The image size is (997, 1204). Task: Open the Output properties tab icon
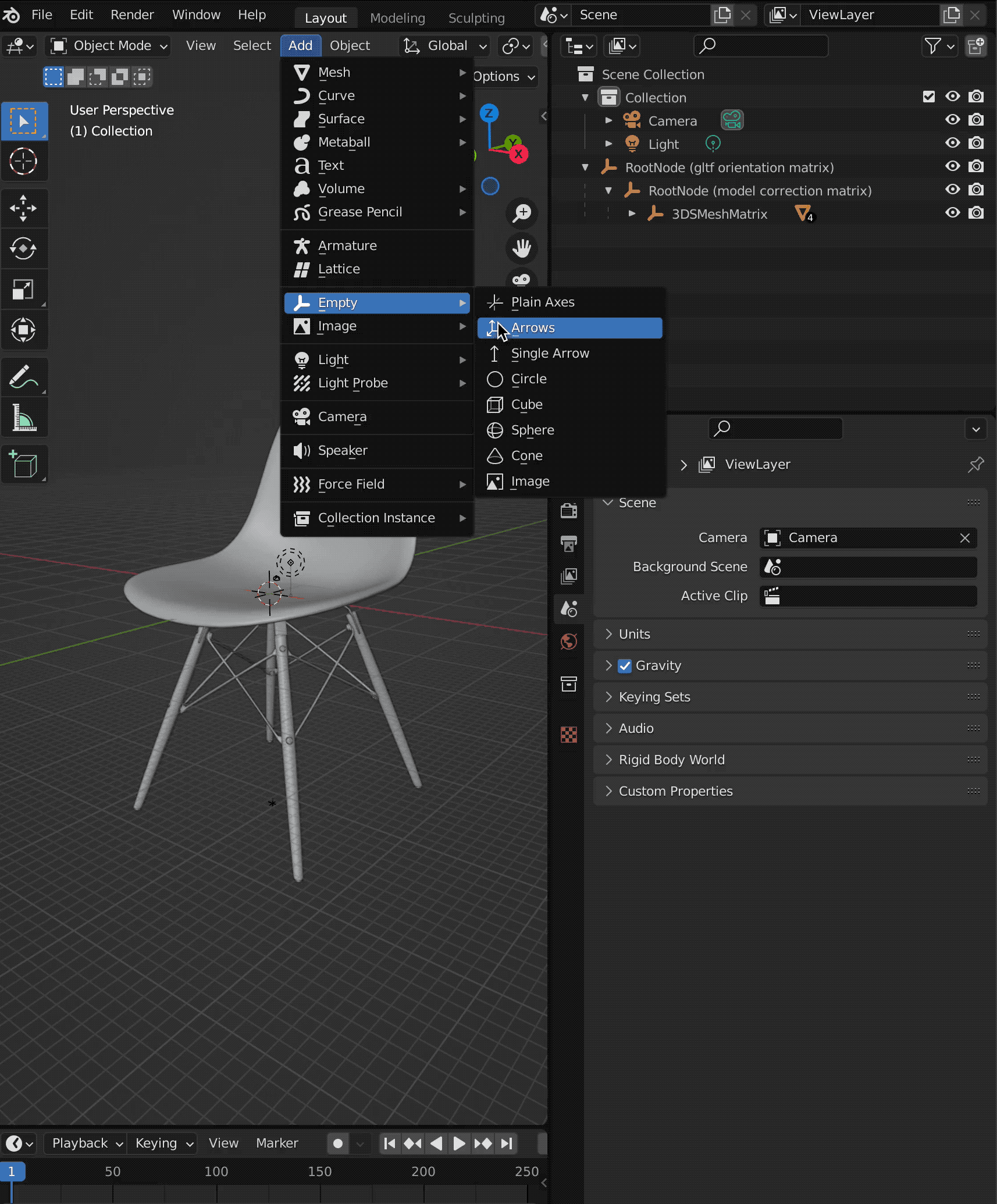coord(569,544)
